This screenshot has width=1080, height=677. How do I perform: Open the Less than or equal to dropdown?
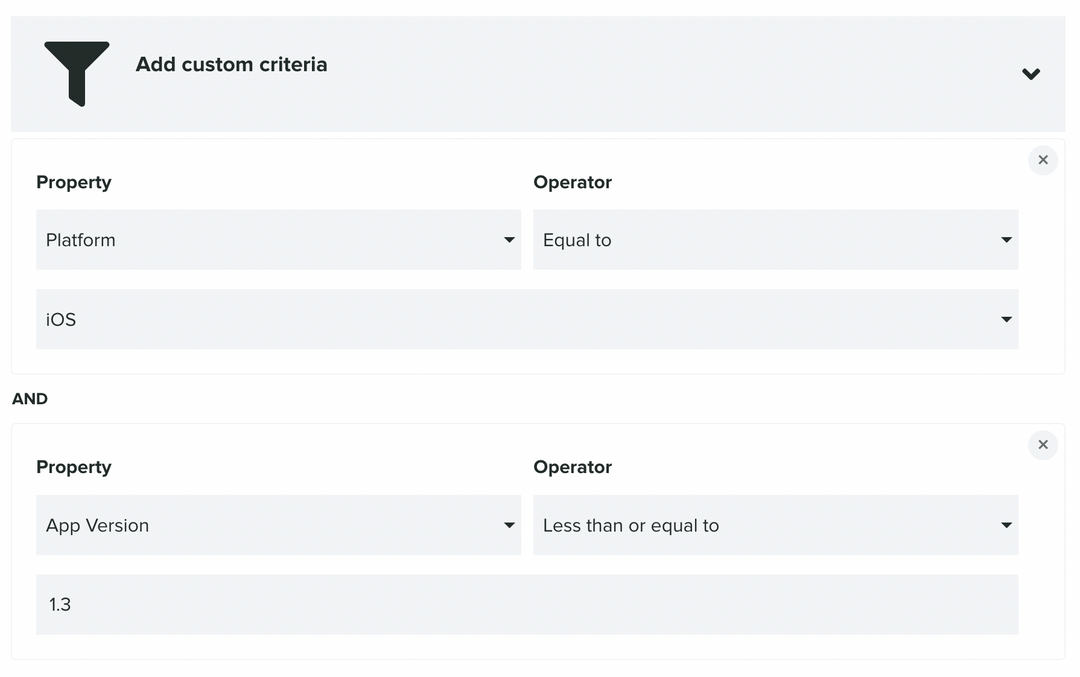pos(775,525)
